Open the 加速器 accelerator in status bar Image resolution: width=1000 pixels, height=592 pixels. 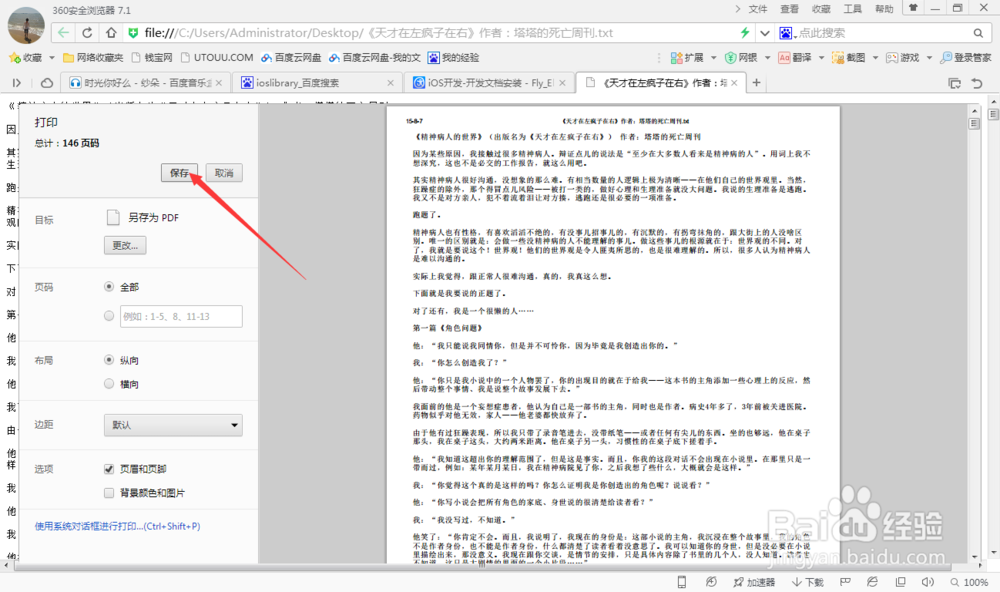point(754,582)
